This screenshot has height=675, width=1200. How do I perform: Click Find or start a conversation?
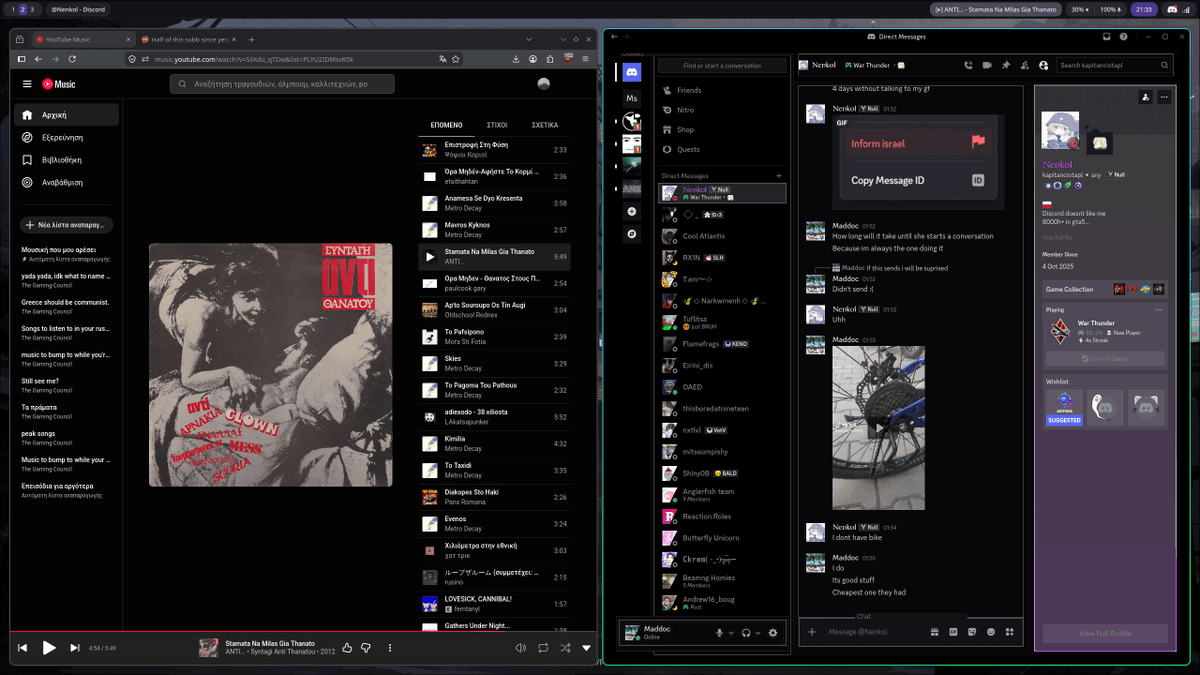722,65
